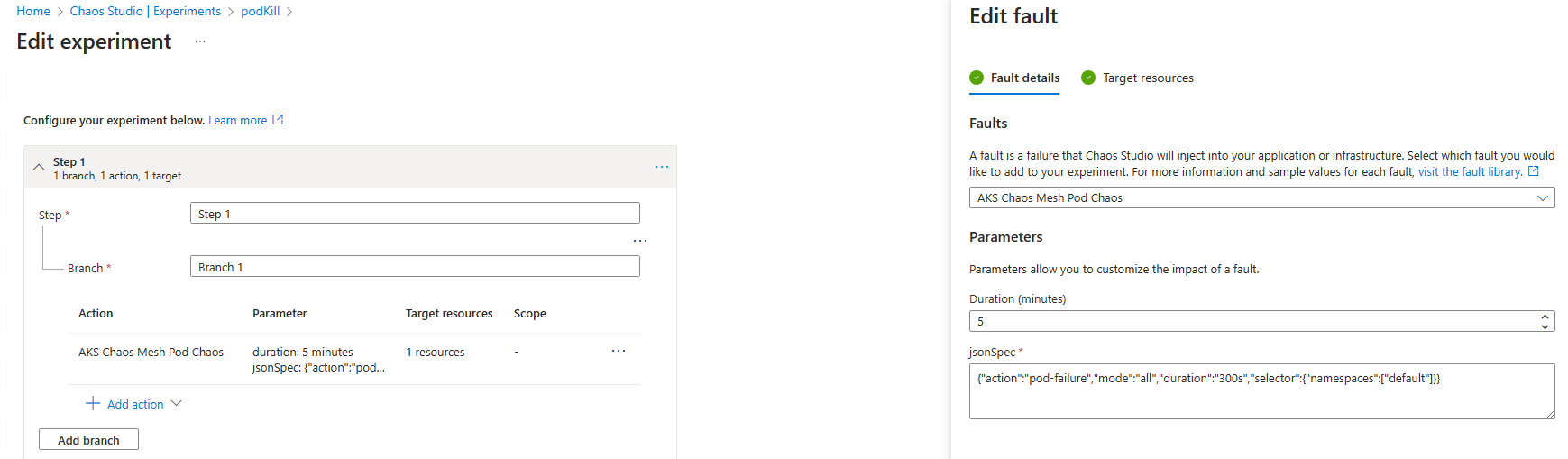
Task: Click Add action link
Action: coord(135,404)
